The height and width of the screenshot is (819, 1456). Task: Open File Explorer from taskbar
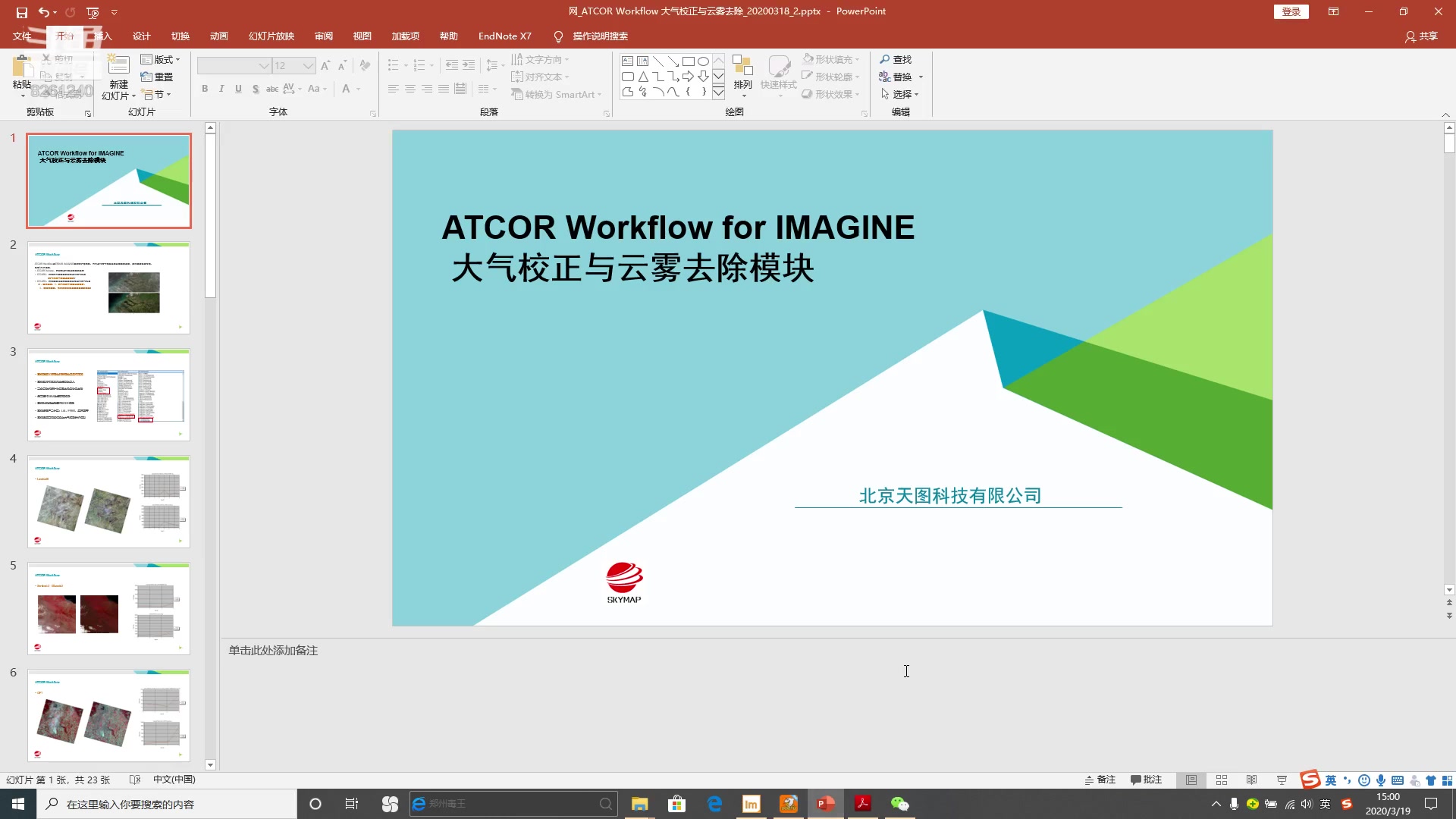[x=639, y=804]
